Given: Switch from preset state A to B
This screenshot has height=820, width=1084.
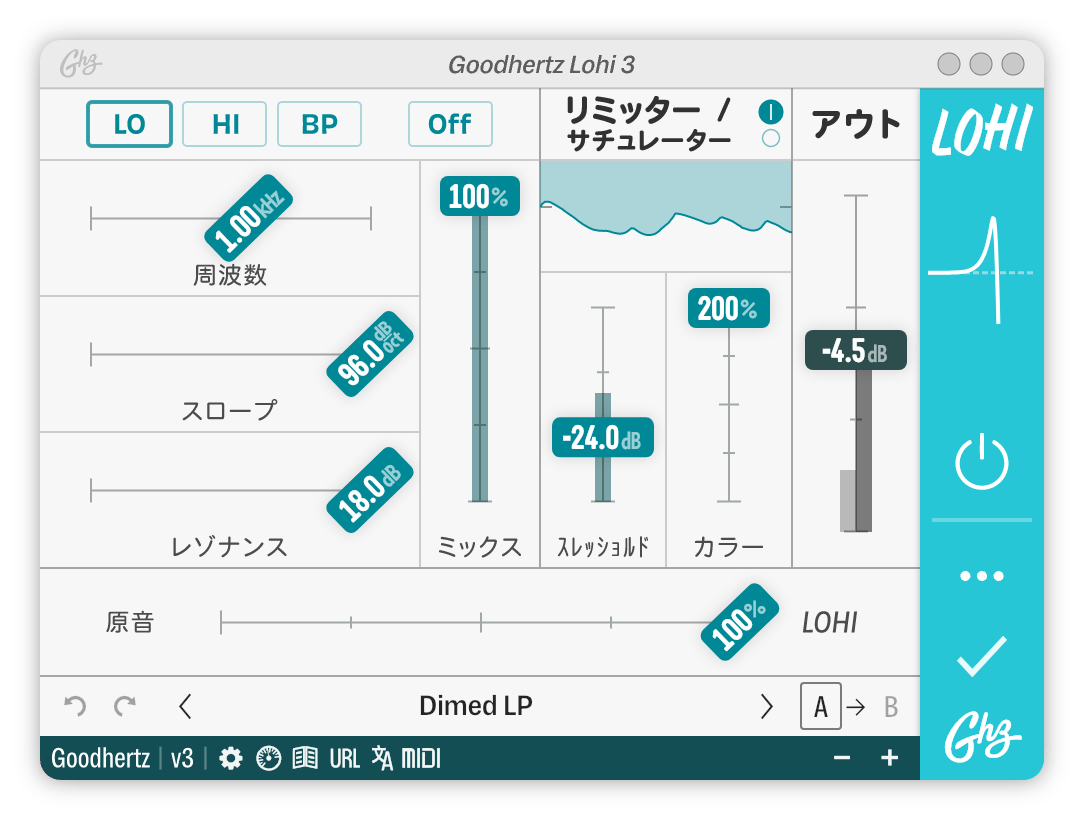Looking at the screenshot, I should [884, 706].
